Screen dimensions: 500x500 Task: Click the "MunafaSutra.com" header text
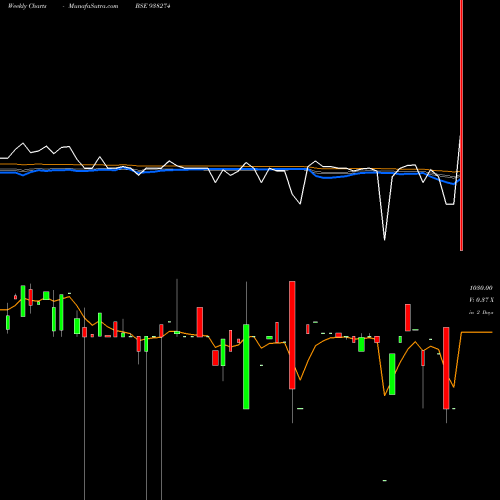point(93,6)
